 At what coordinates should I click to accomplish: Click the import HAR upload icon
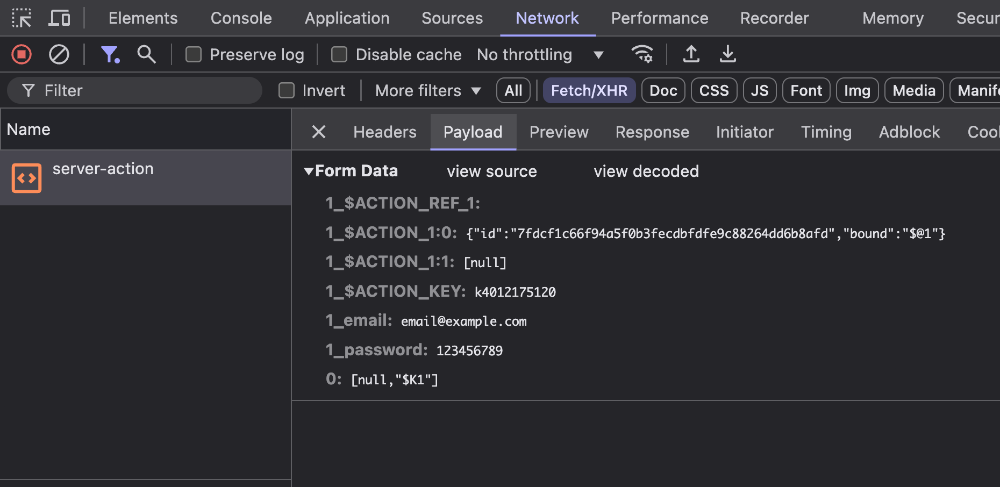[690, 54]
